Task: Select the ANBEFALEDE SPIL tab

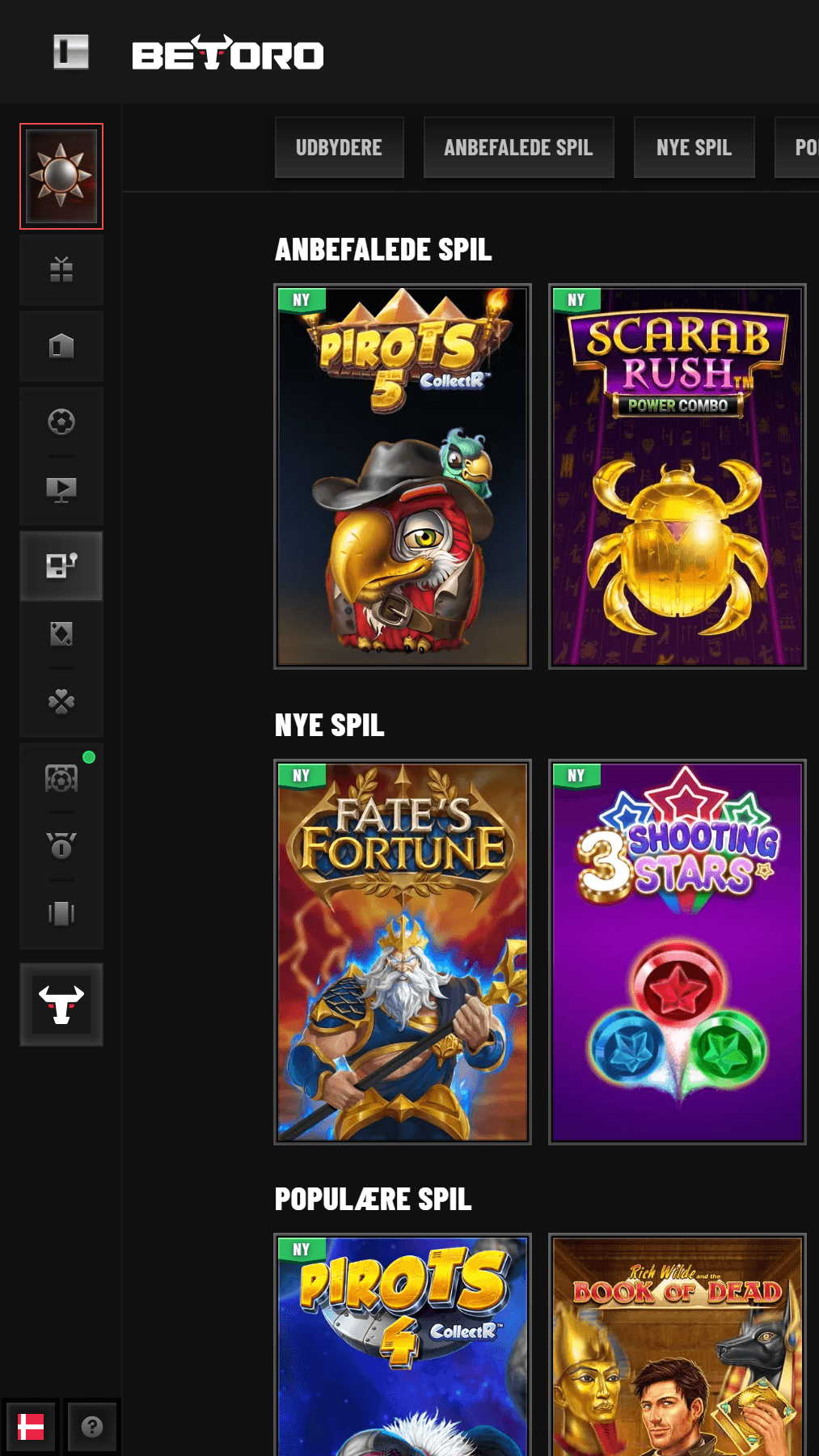Action: coord(519,147)
